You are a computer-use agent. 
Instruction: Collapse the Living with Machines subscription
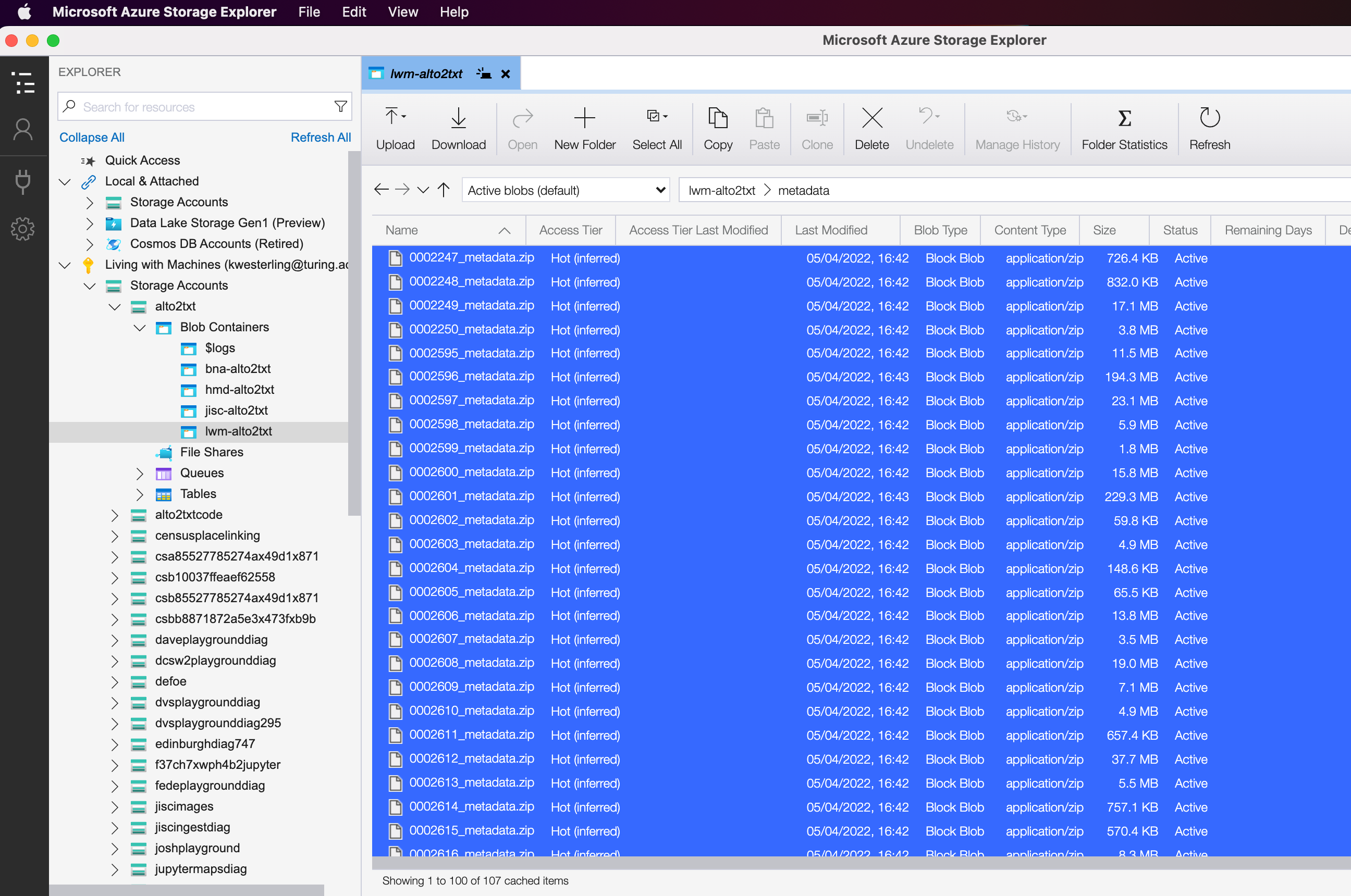tap(65, 265)
